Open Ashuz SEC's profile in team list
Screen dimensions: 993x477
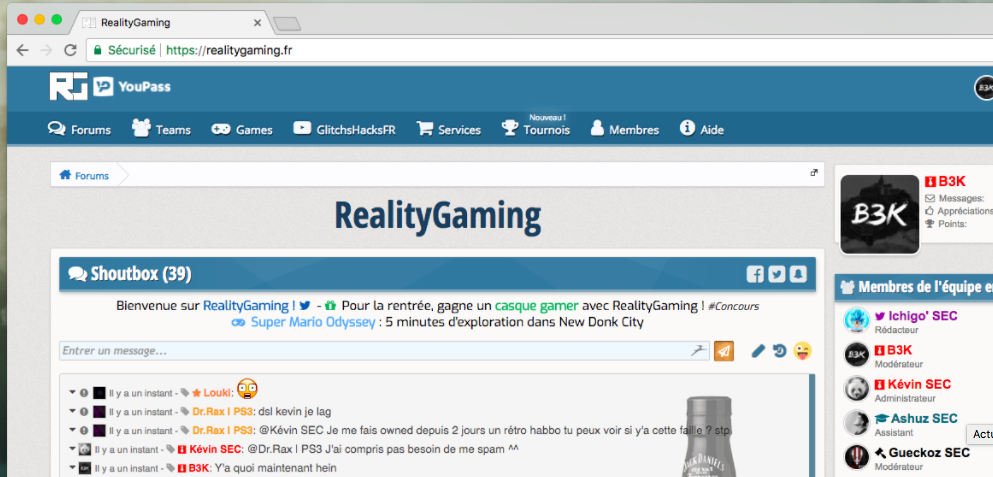(x=924, y=419)
